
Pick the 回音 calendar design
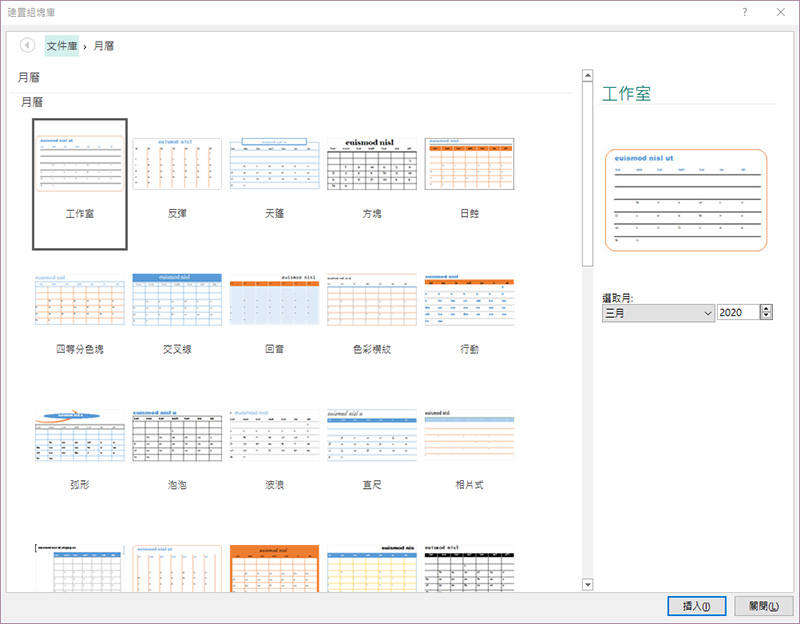tap(274, 299)
